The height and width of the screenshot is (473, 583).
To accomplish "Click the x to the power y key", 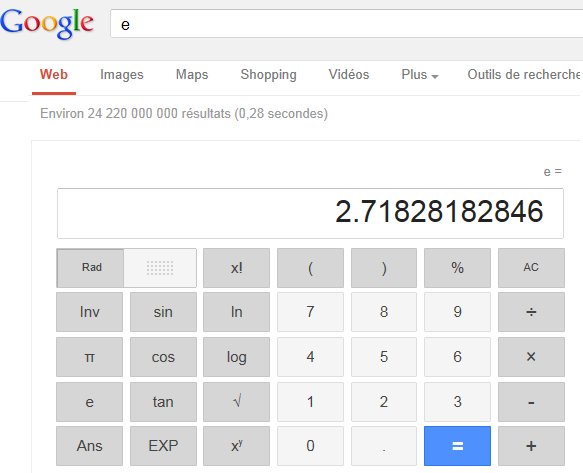I will coord(236,446).
